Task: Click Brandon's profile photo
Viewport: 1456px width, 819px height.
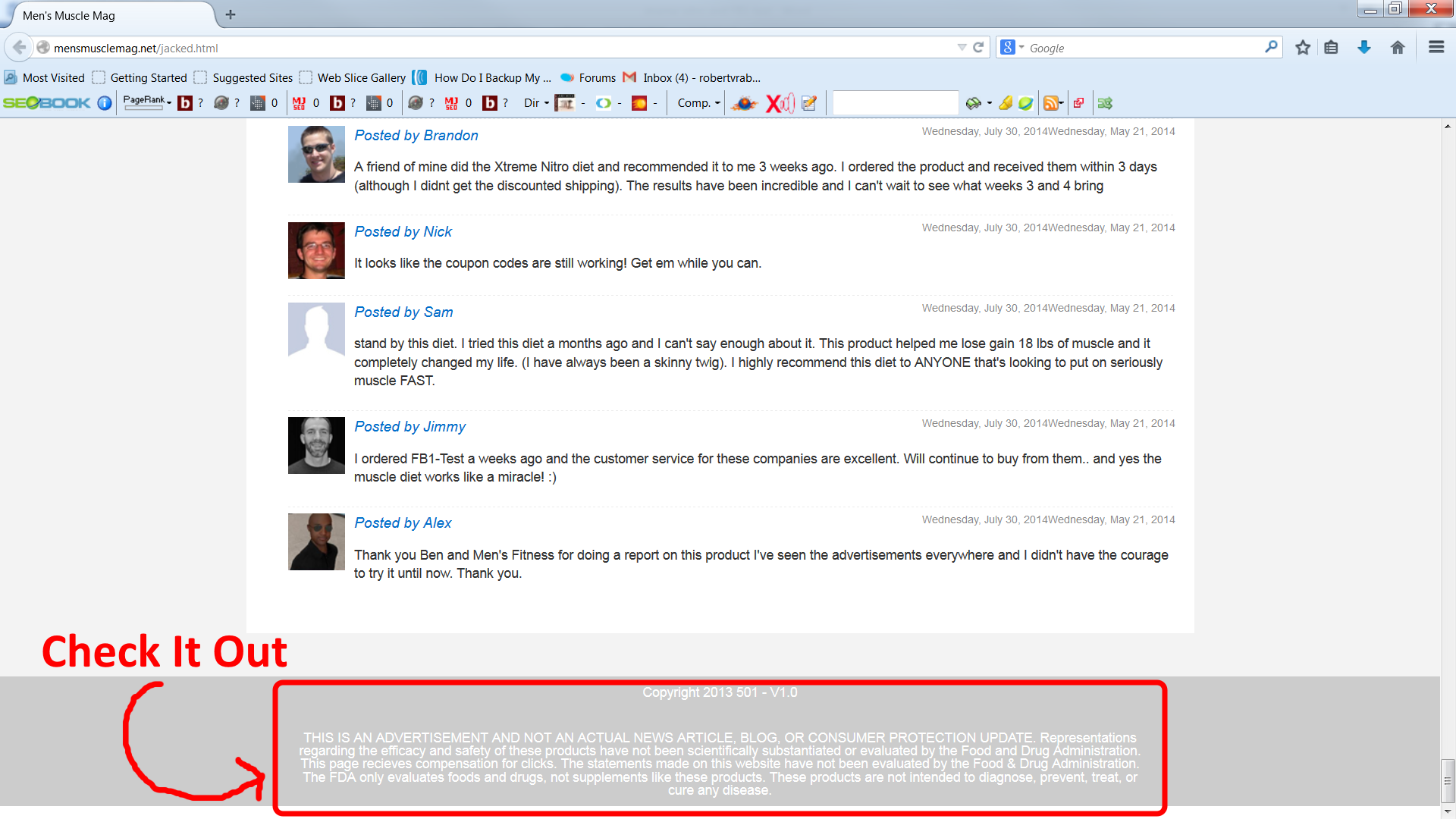Action: point(316,154)
